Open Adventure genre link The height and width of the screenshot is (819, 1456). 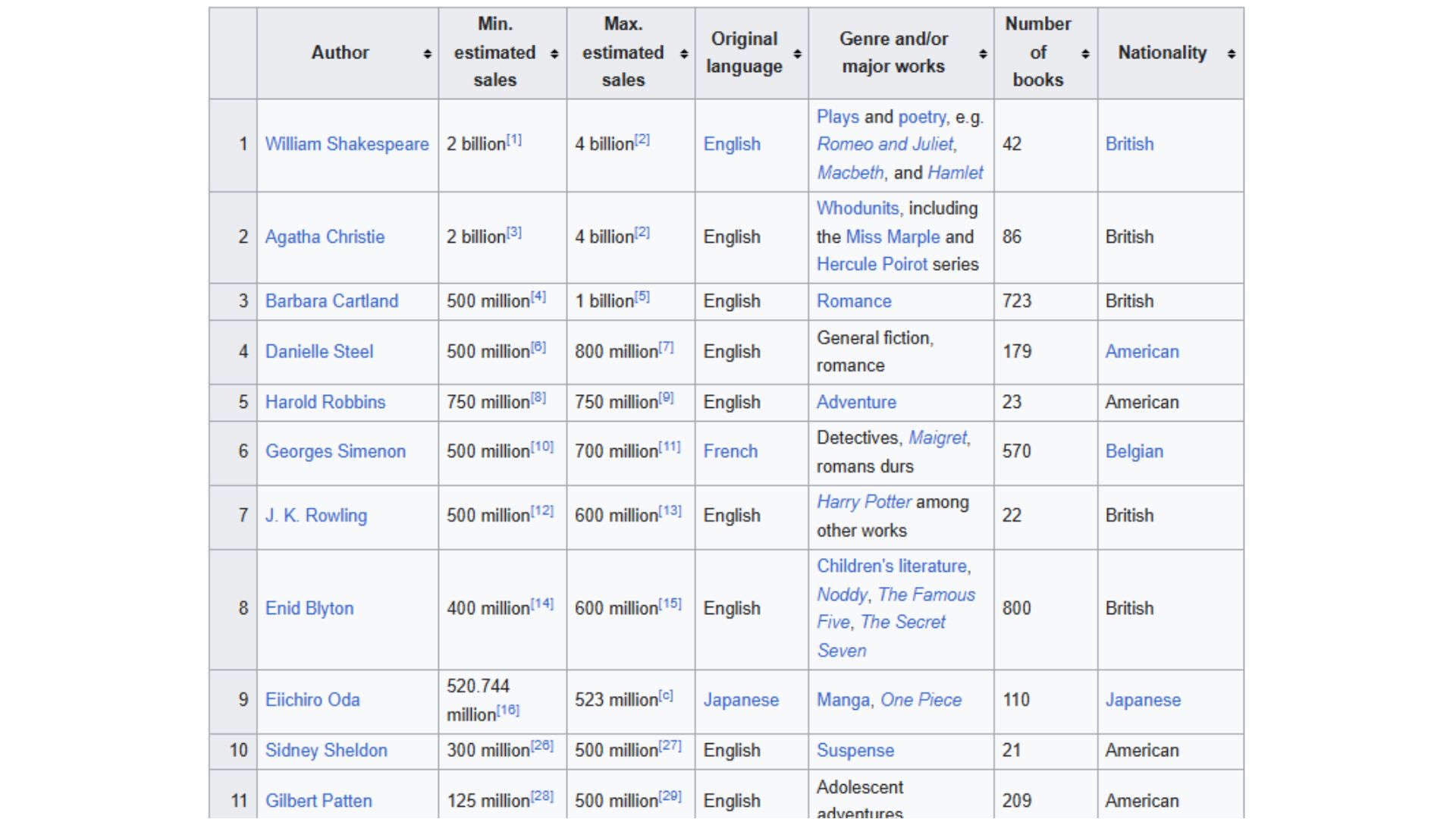coord(856,402)
